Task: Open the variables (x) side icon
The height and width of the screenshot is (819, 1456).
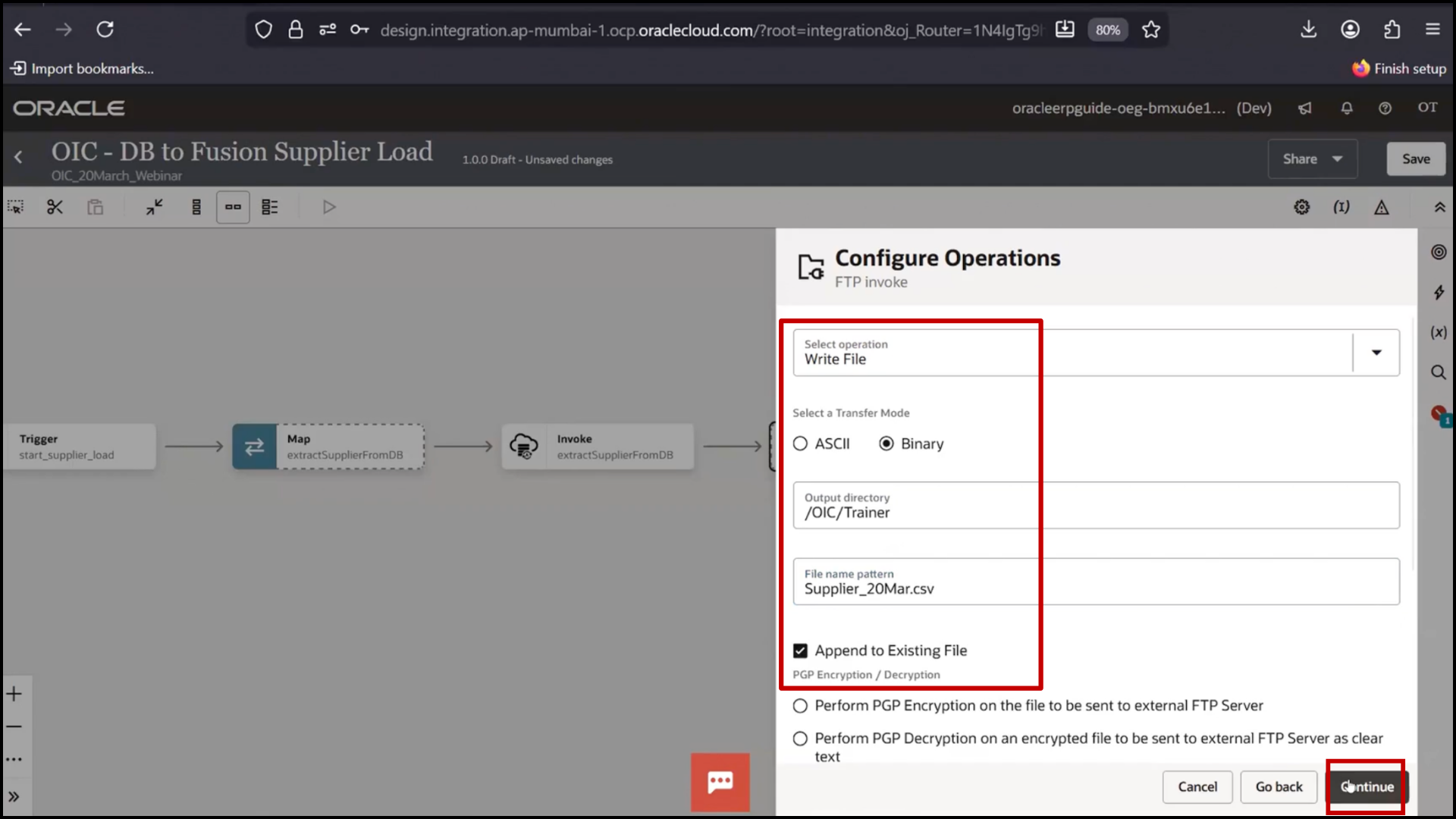Action: coord(1439,332)
